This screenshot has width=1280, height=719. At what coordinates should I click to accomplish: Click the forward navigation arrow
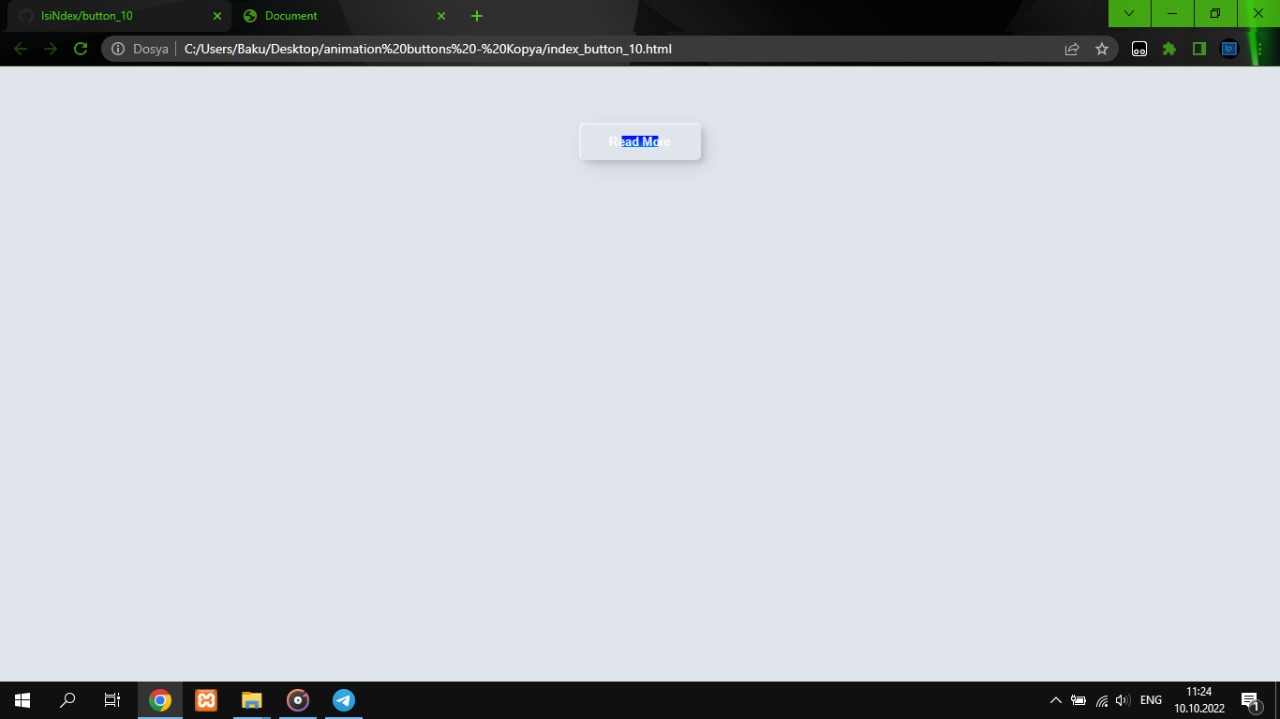[x=50, y=48]
